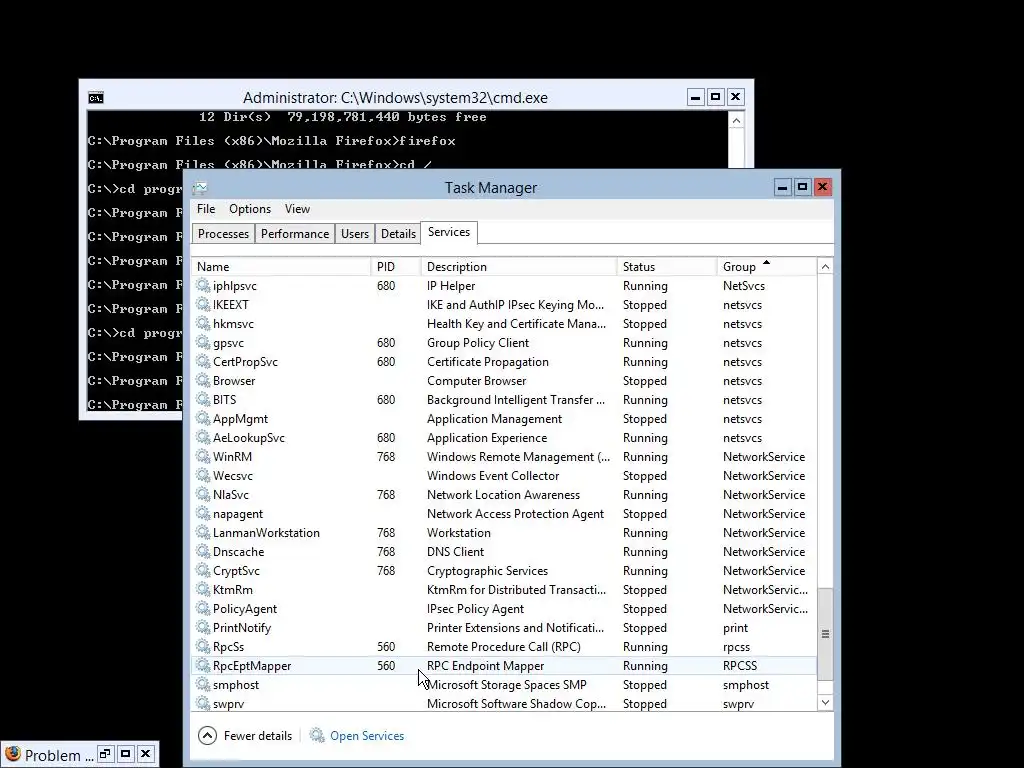Click the gear icon beside NlaSvc service
This screenshot has height=768, width=1024.
[203, 494]
